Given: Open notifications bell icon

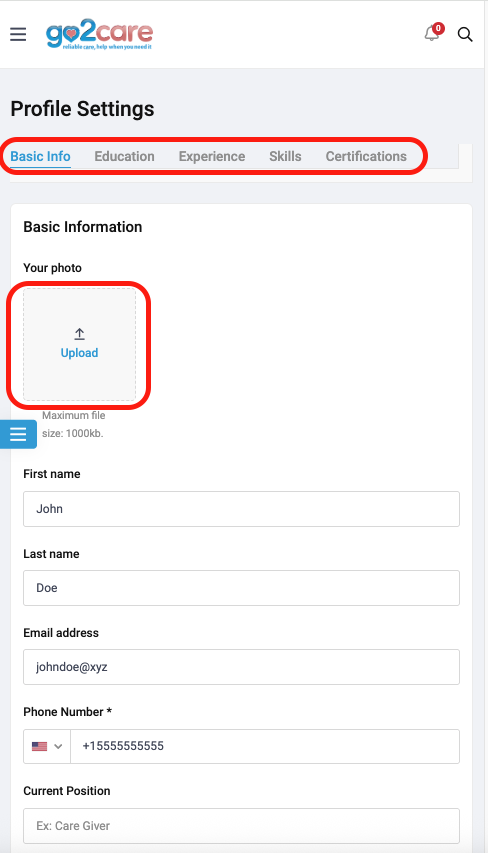Looking at the screenshot, I should pyautogui.click(x=431, y=34).
